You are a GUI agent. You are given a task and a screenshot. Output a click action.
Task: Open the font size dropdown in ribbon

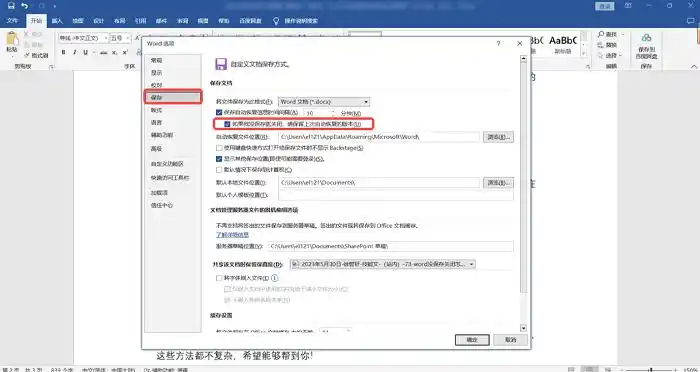click(120, 38)
